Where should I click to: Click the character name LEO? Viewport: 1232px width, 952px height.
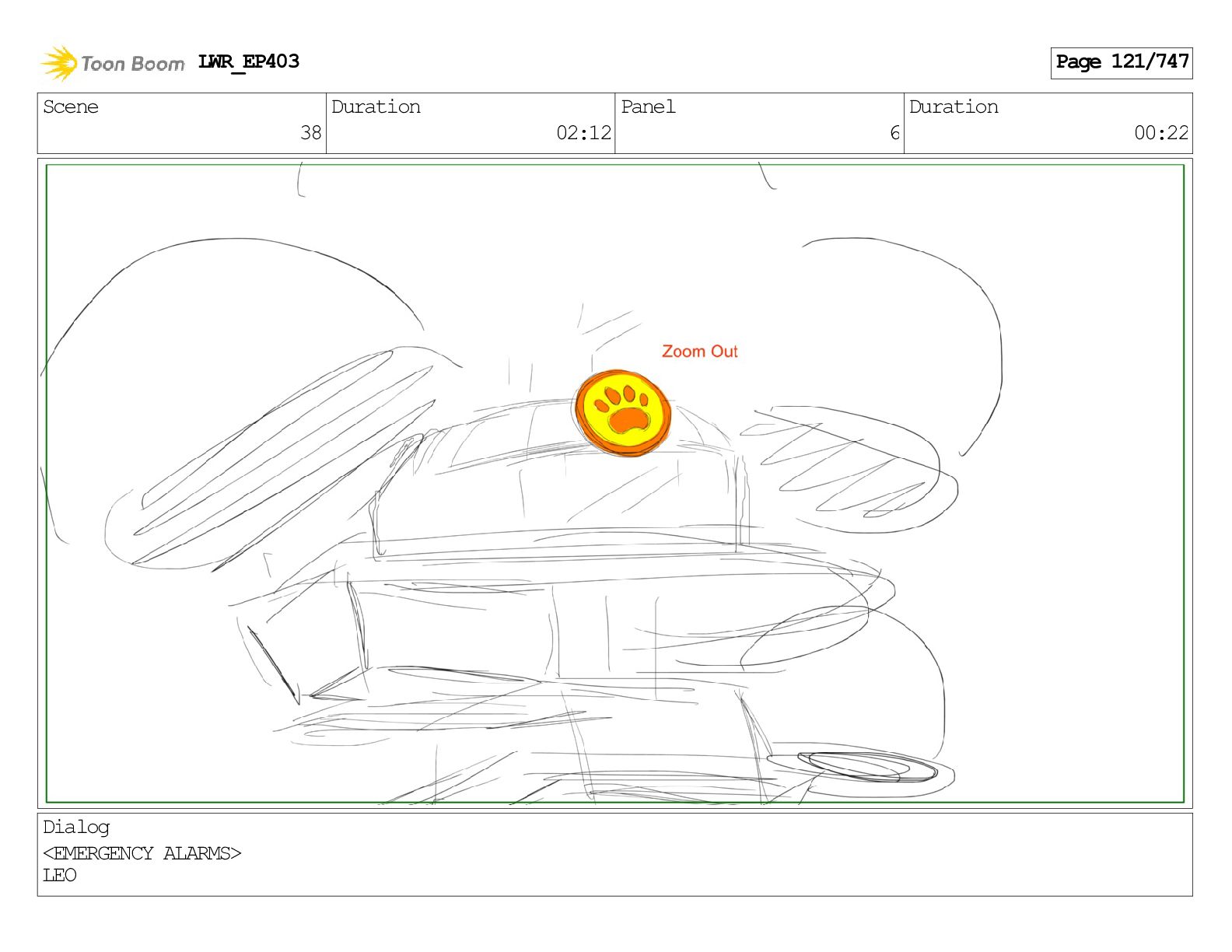60,875
